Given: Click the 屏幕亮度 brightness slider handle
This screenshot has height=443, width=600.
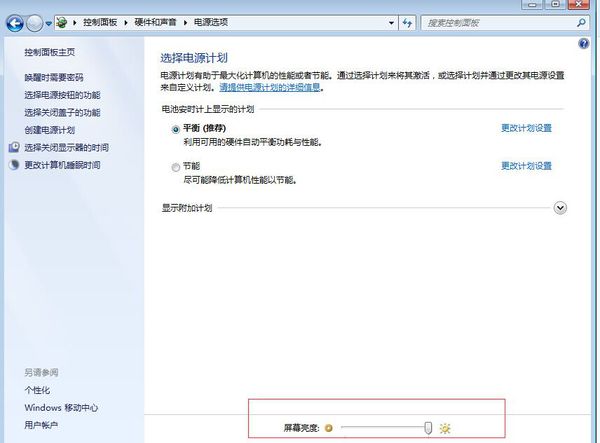Looking at the screenshot, I should (x=428, y=428).
